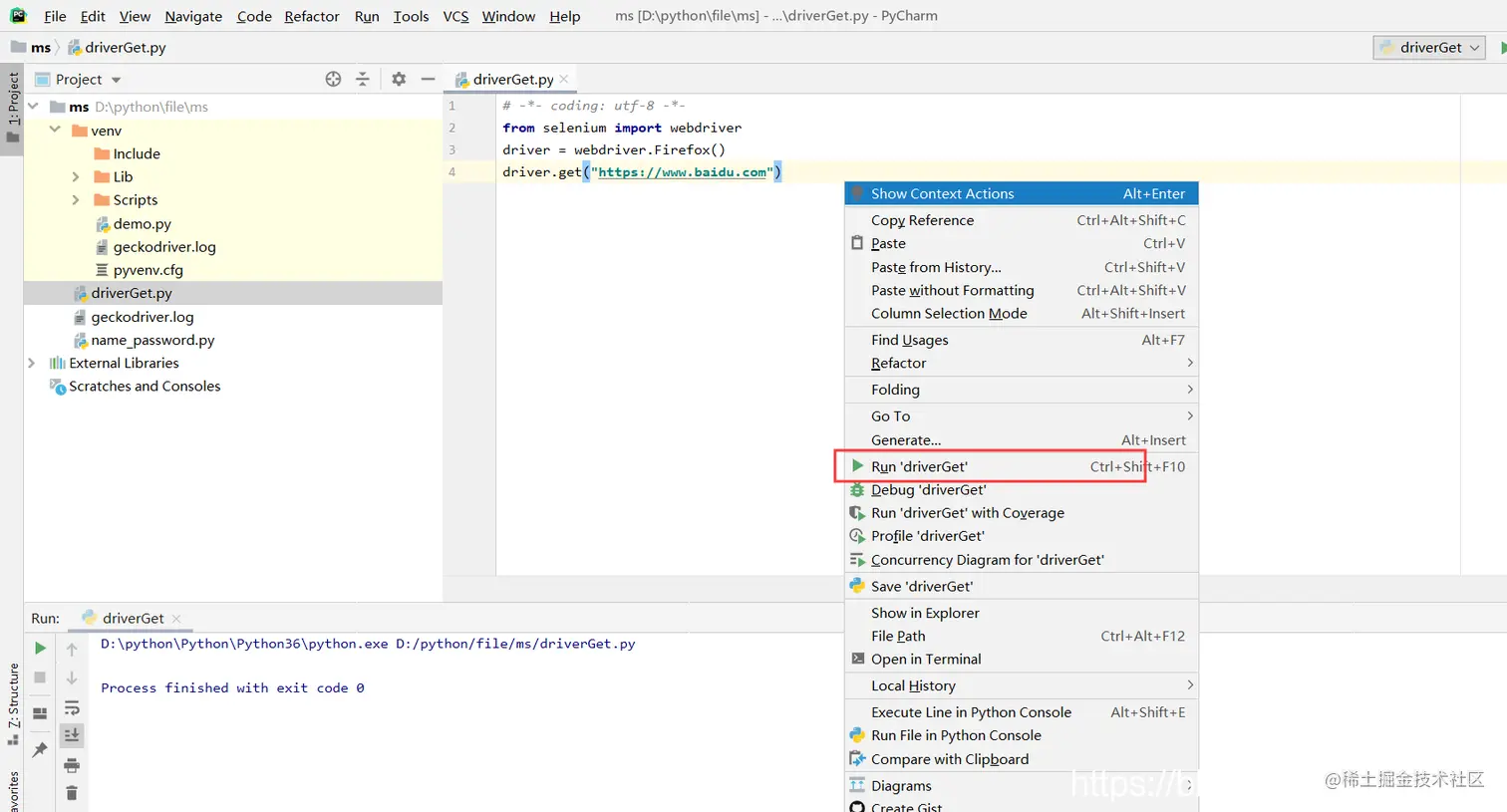The height and width of the screenshot is (812, 1507).
Task: Toggle scroll to end in Run console
Action: pyautogui.click(x=72, y=735)
